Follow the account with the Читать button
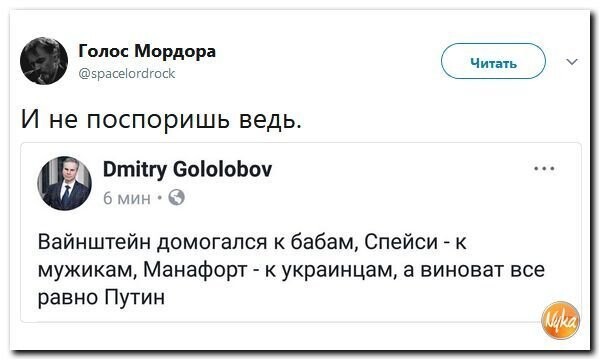601x361 pixels. (493, 61)
